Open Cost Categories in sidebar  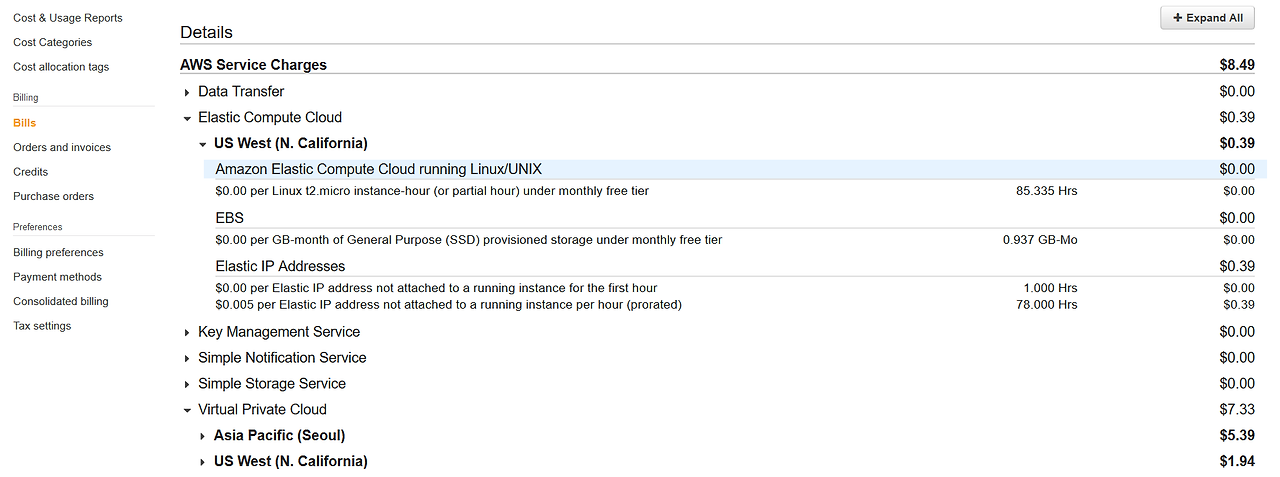coord(52,42)
